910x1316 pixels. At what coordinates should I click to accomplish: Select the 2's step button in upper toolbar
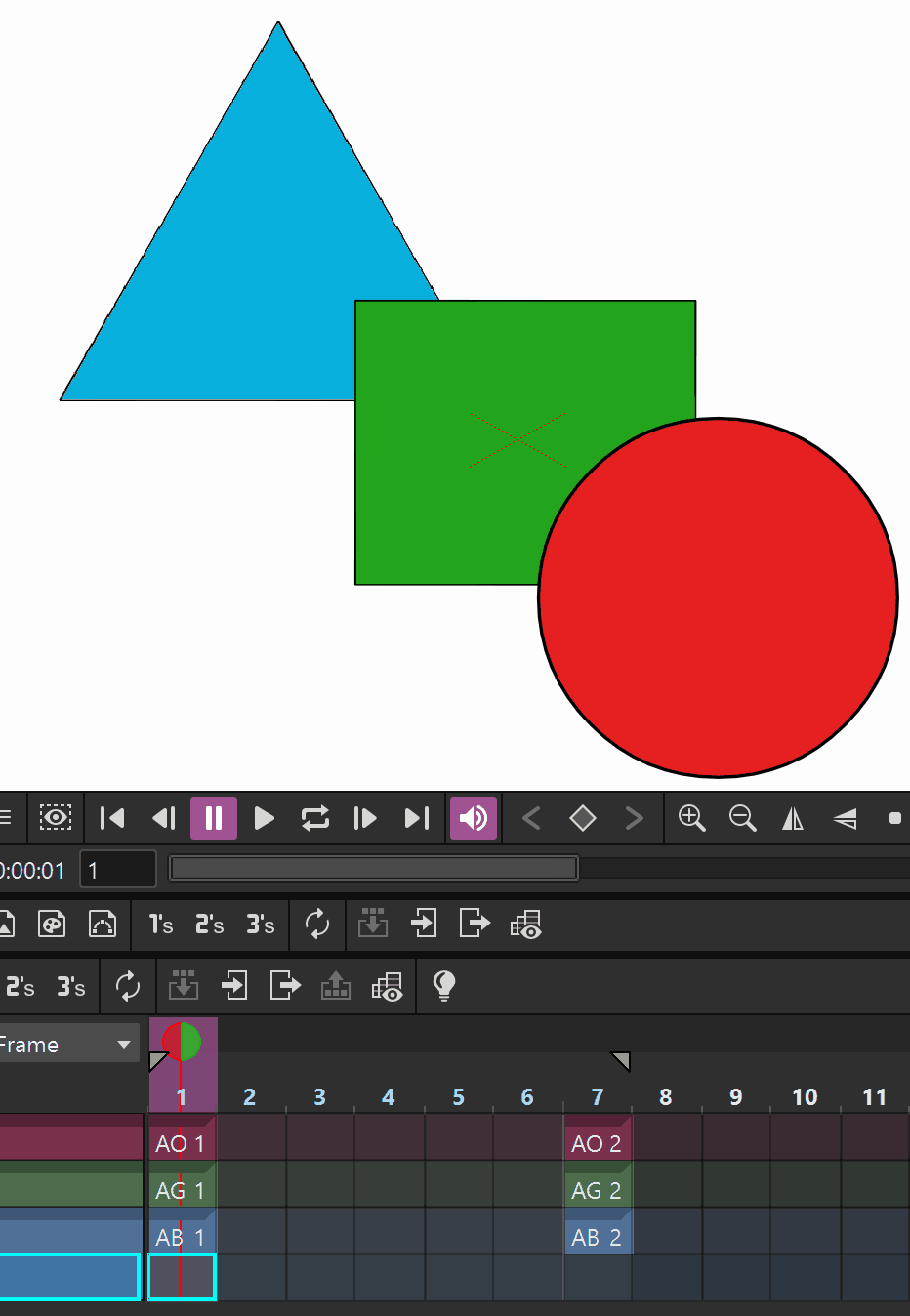209,925
